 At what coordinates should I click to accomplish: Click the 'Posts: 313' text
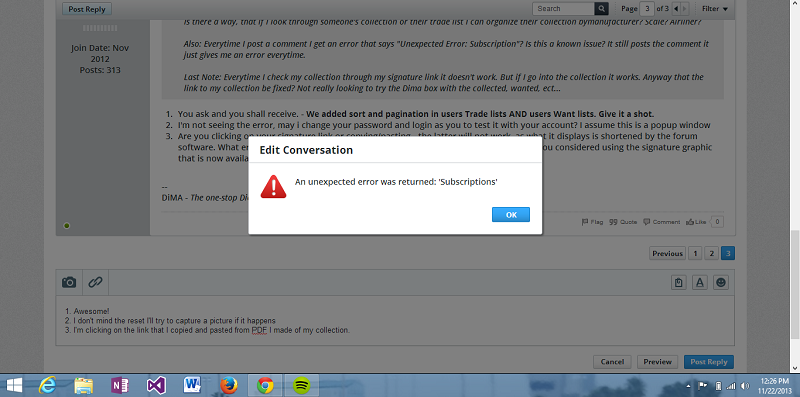coord(100,70)
